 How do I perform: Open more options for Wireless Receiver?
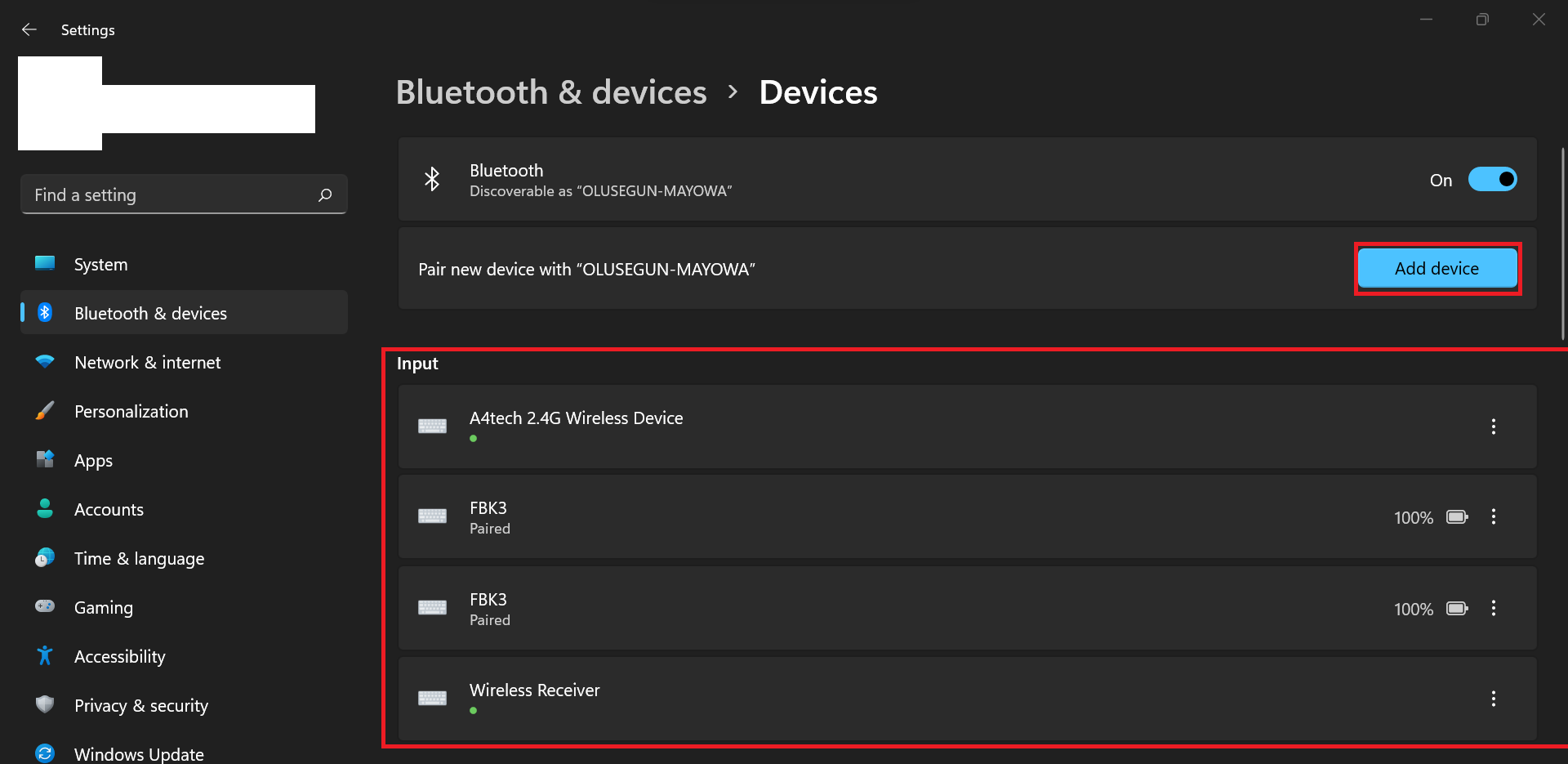point(1493,699)
